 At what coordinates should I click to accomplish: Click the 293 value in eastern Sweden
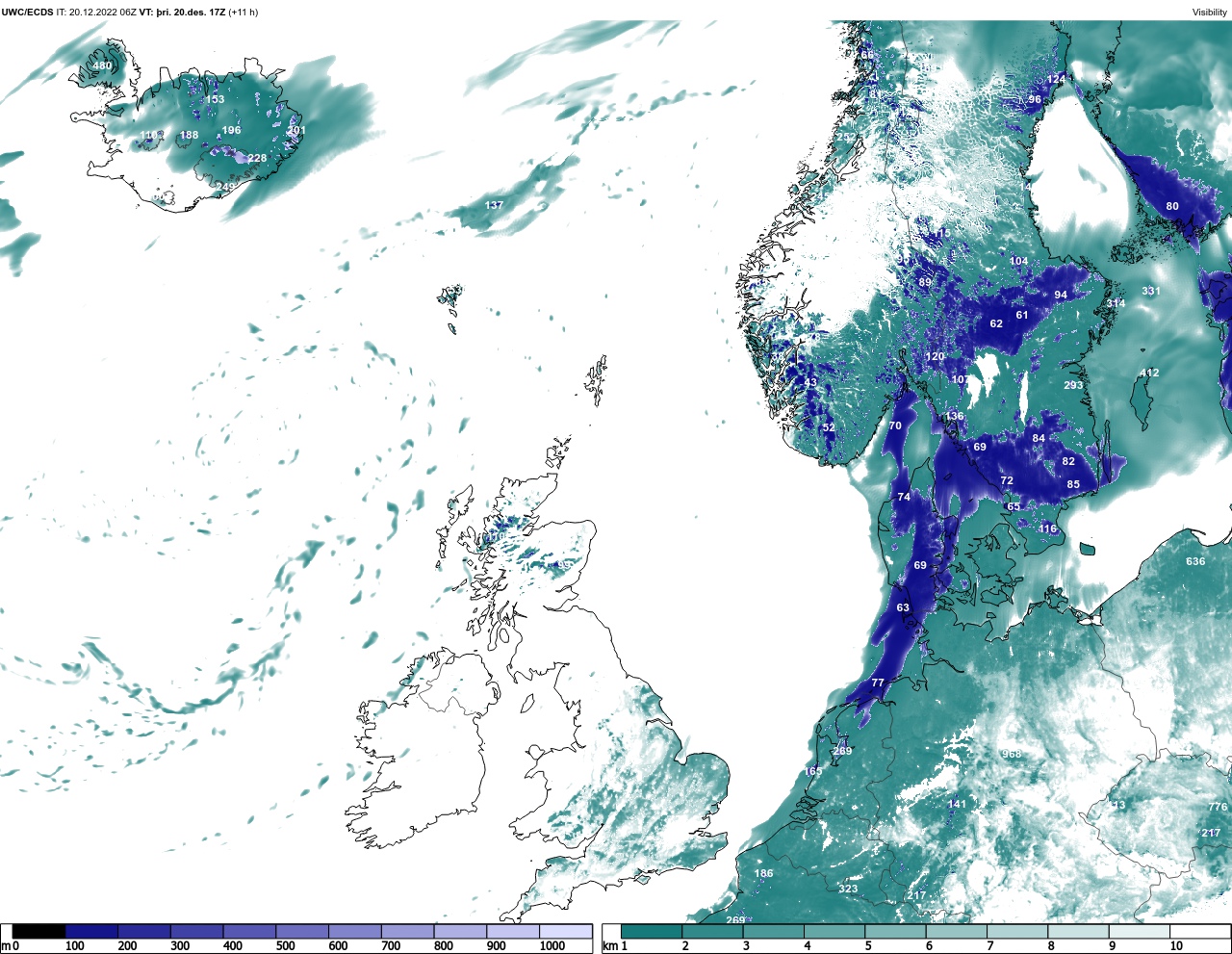tap(1073, 385)
